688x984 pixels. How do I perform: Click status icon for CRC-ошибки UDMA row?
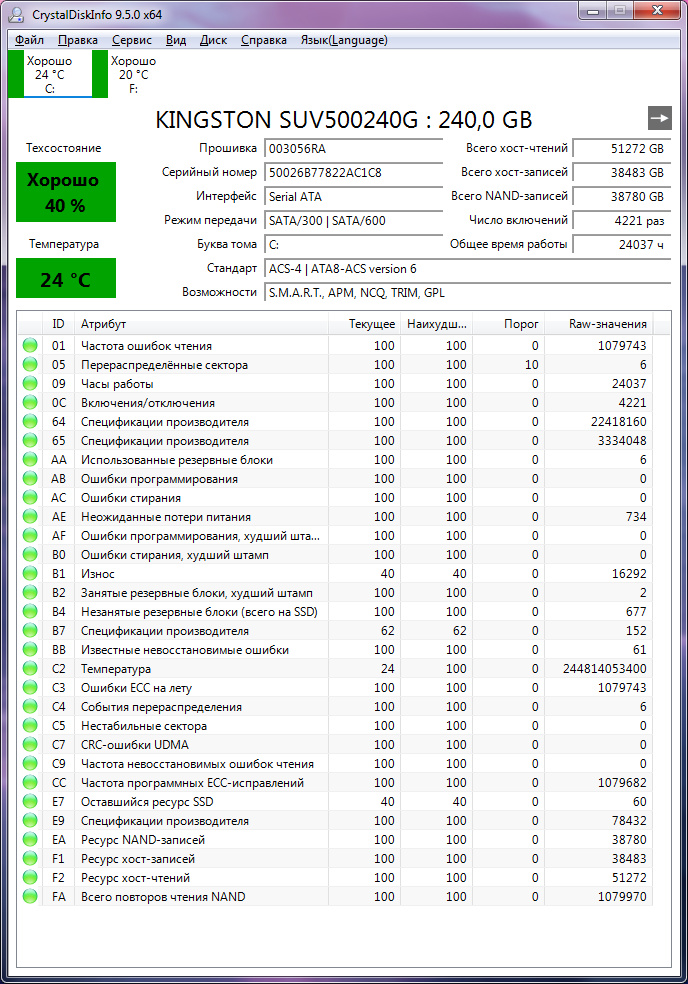(30, 744)
